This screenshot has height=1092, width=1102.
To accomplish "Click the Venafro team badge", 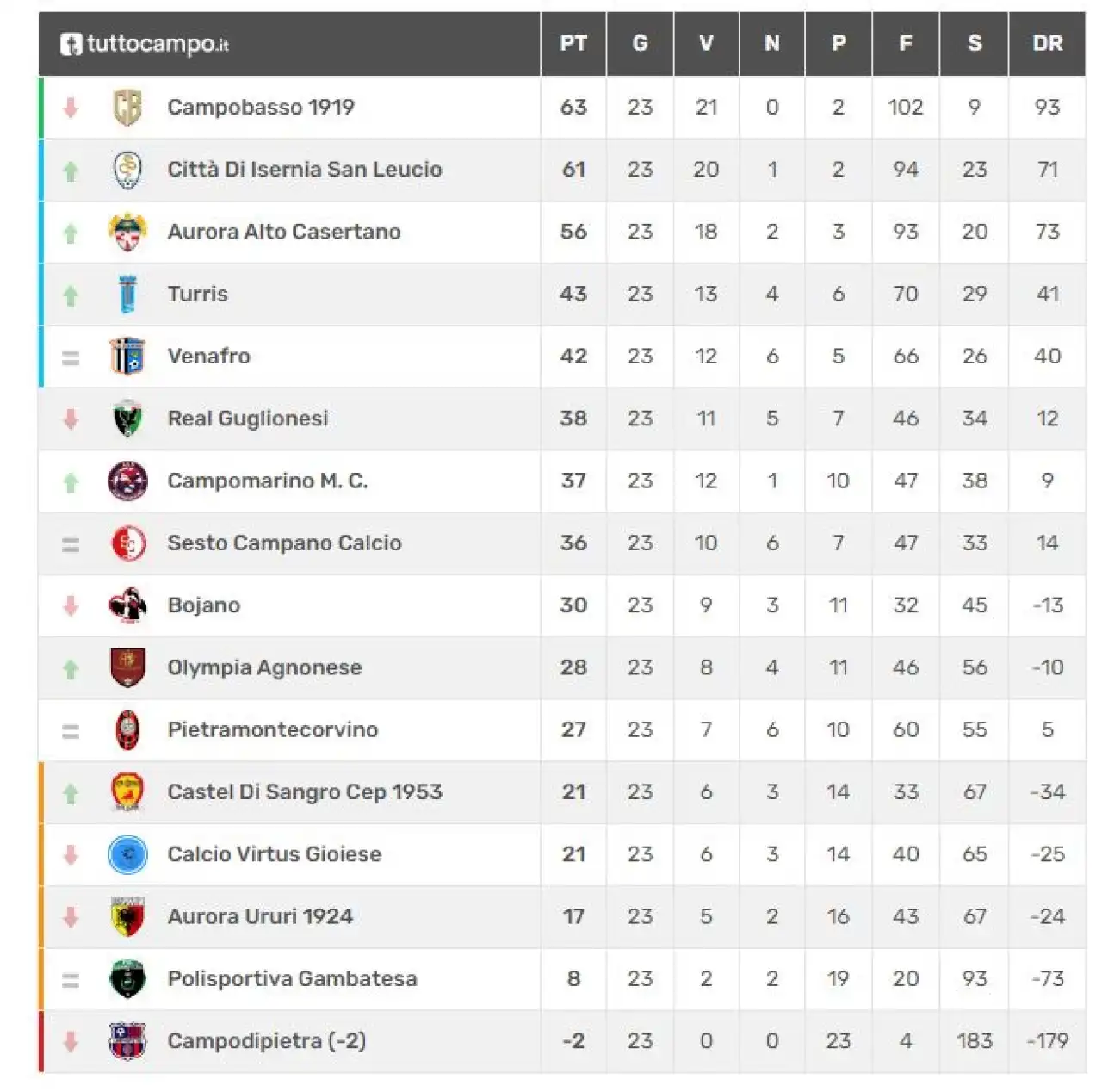I will (x=127, y=356).
